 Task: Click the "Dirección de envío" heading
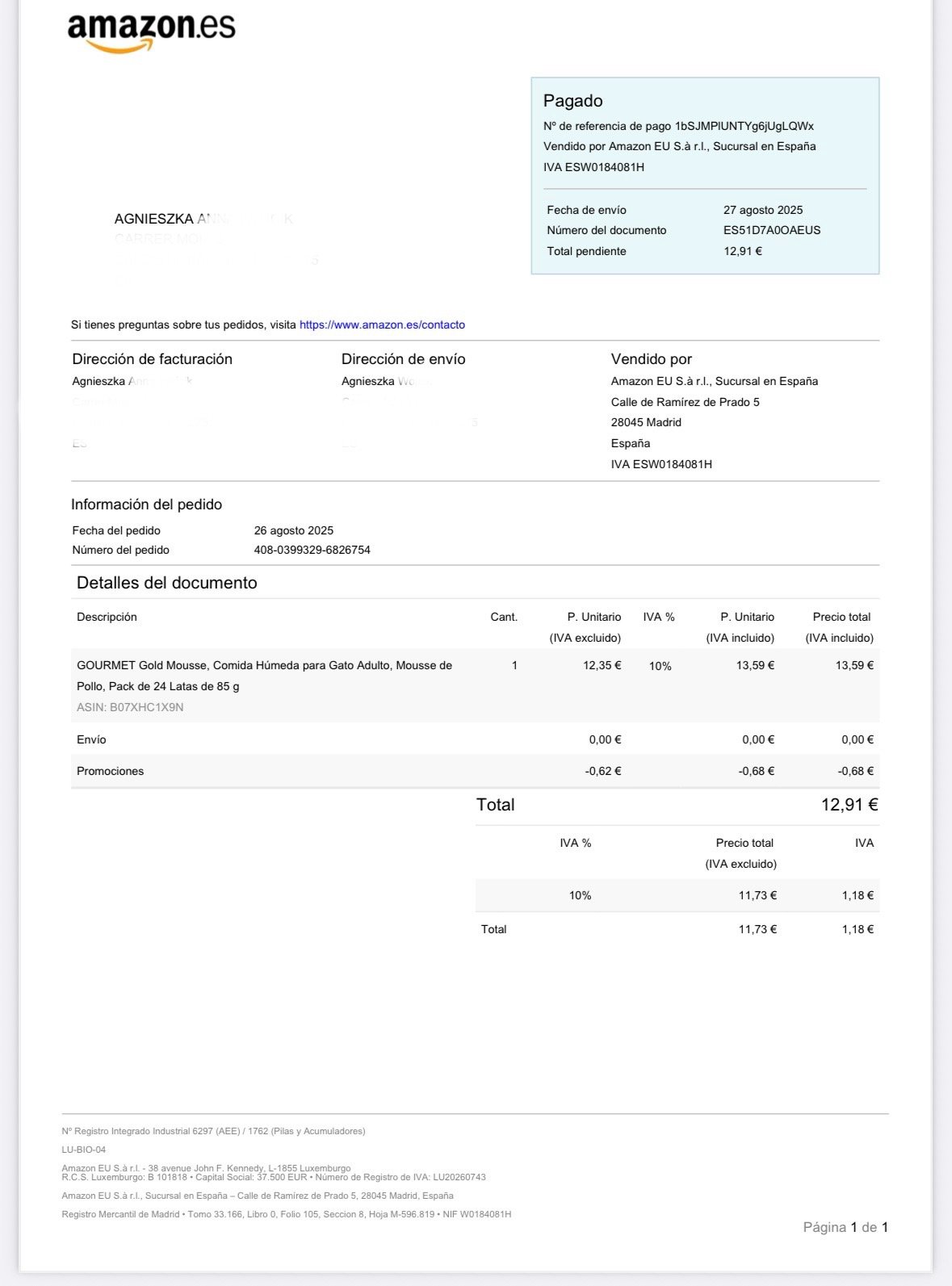[x=403, y=359]
